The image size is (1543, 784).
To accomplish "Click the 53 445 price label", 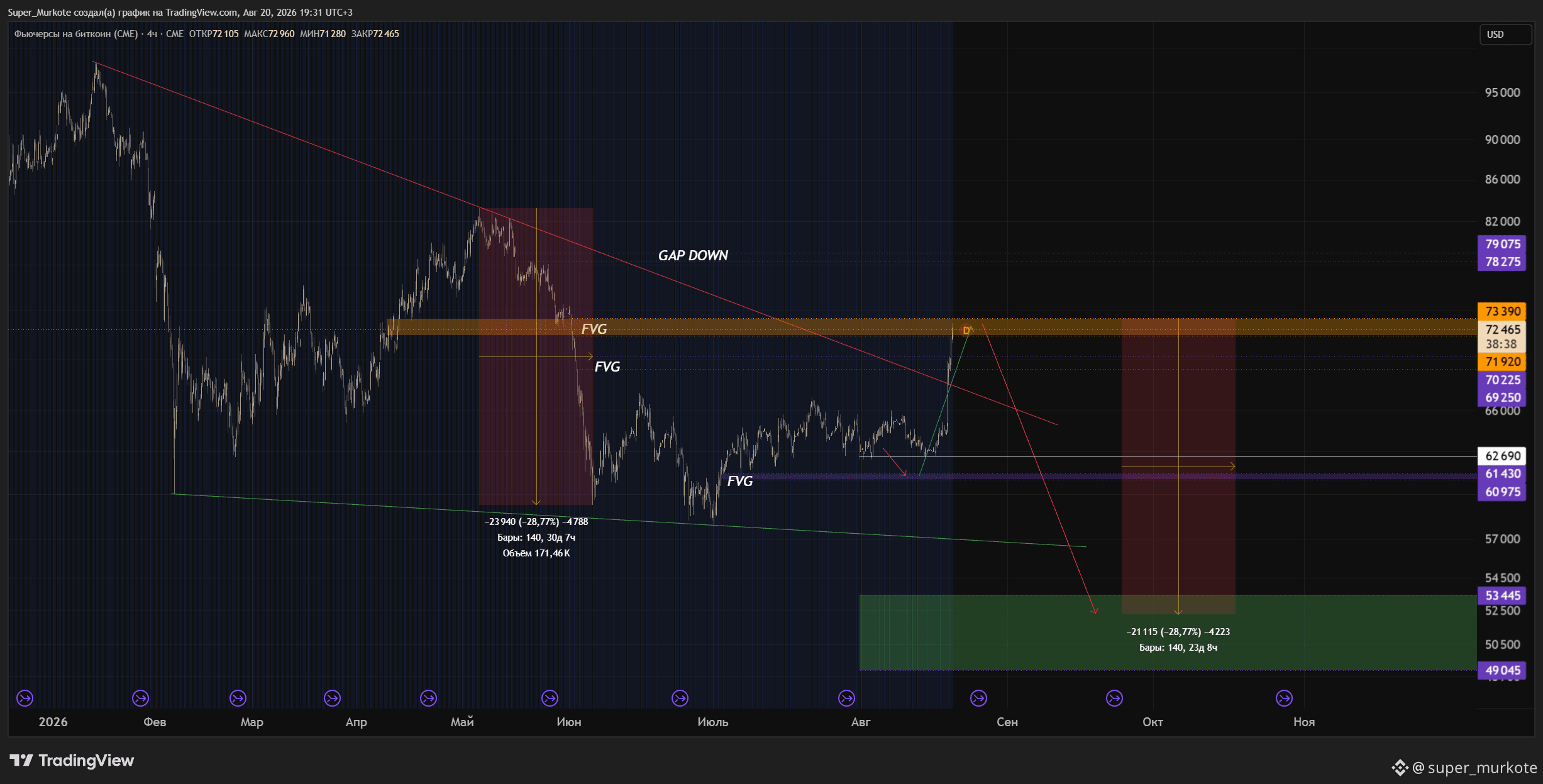I will click(1502, 595).
